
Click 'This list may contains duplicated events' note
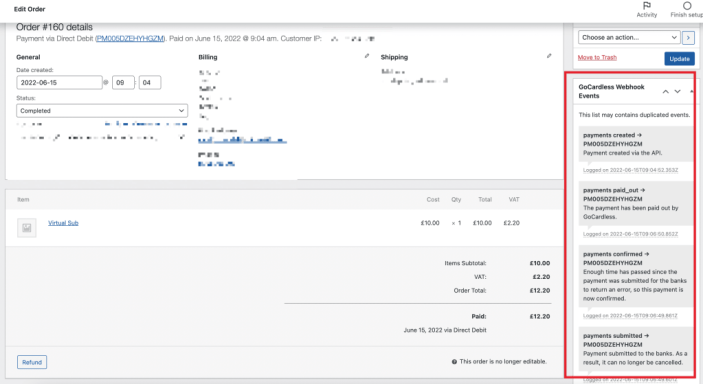[x=634, y=115]
